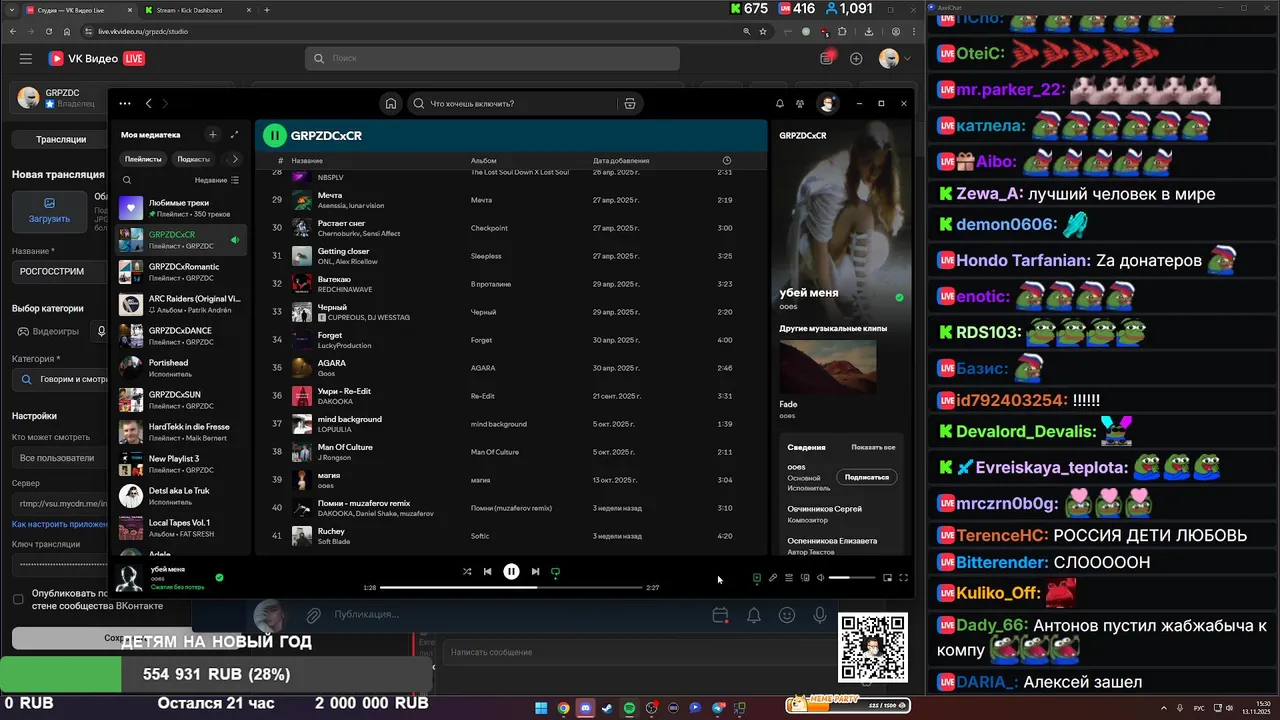The height and width of the screenshot is (720, 1280).
Task: Open Spotify notifications bell
Action: tap(780, 103)
